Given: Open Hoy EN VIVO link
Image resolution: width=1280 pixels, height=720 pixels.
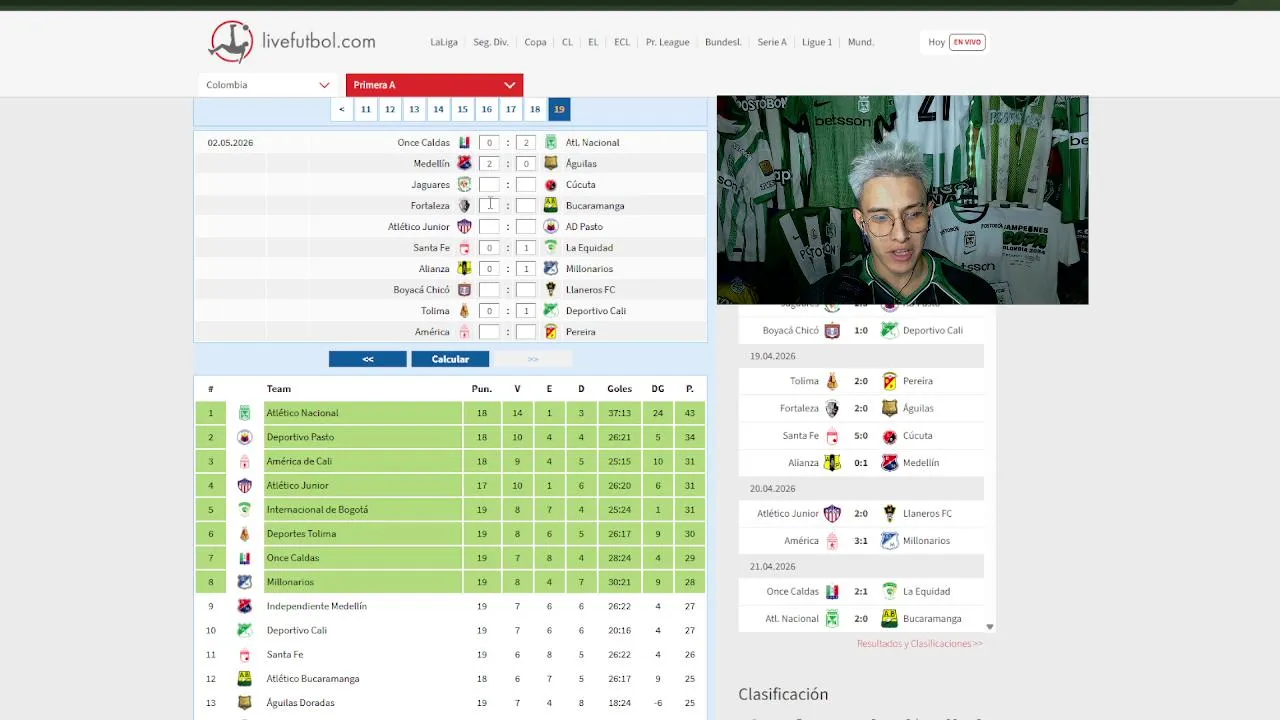Looking at the screenshot, I should [x=956, y=42].
